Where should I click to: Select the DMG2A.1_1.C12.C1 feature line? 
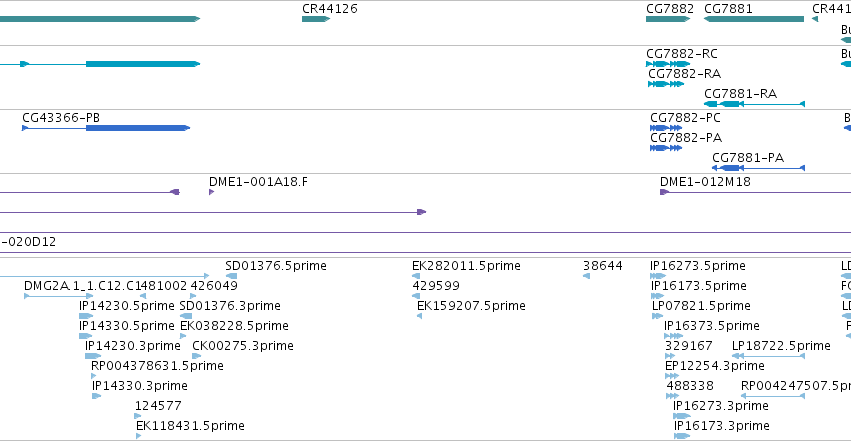click(x=59, y=296)
